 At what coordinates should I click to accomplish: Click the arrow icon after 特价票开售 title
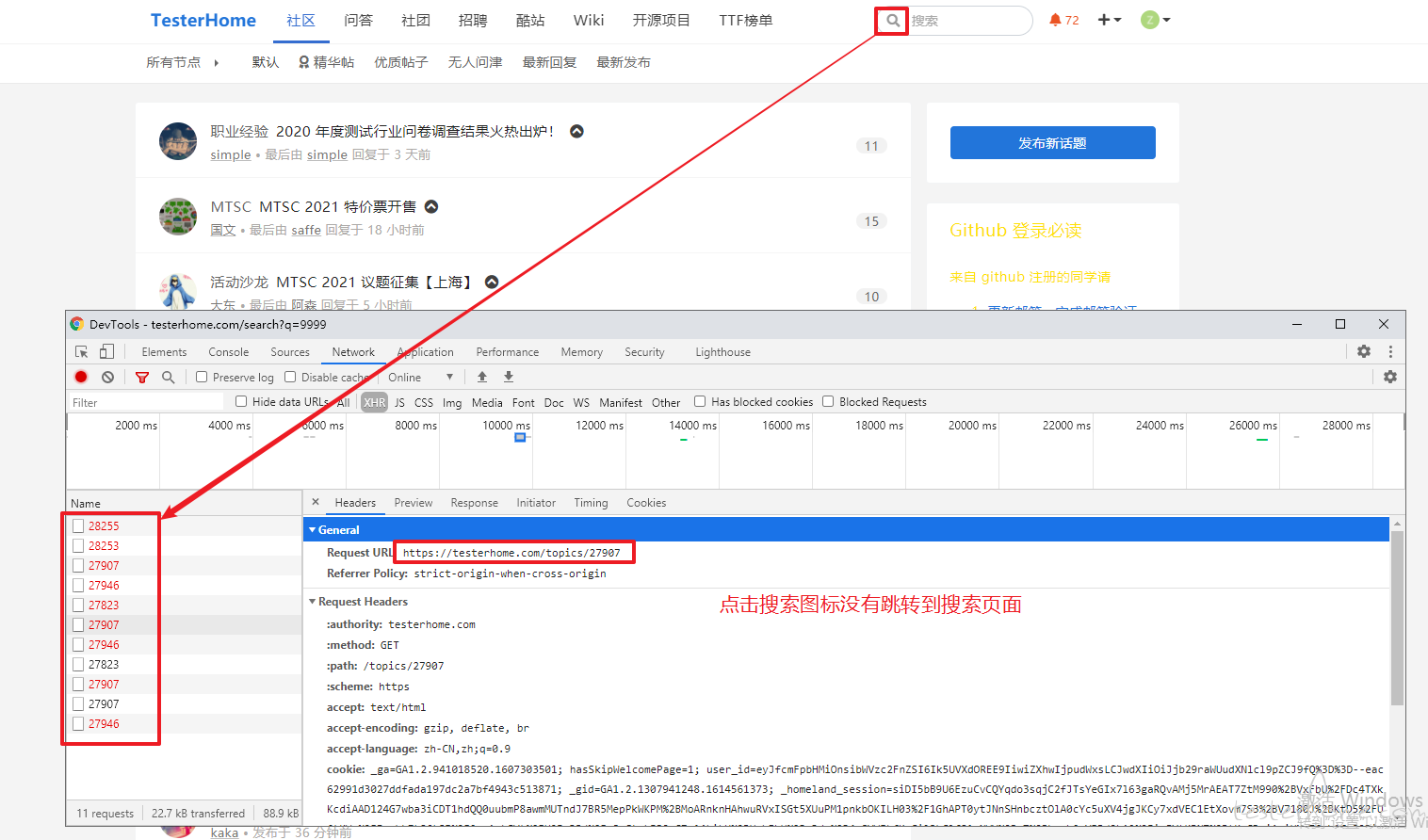[431, 206]
